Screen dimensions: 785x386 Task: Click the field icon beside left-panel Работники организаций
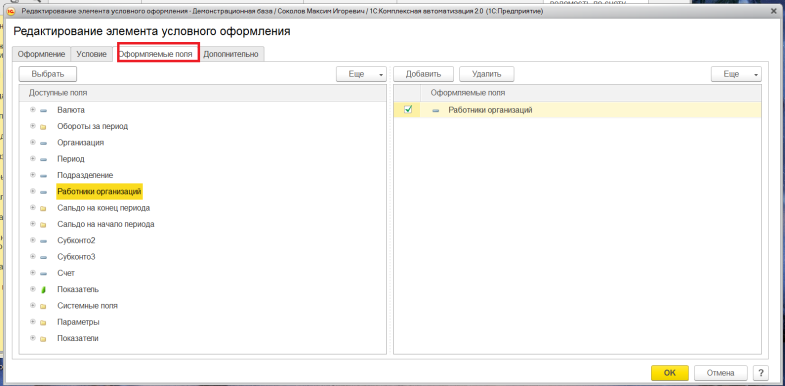click(43, 192)
